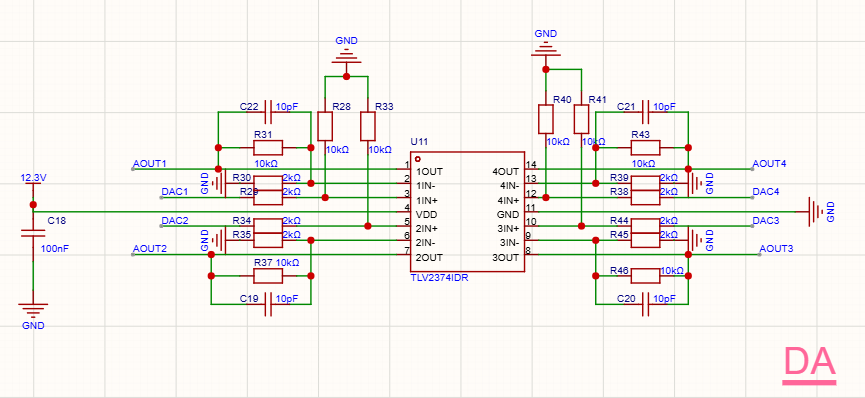Viewport: 865px width, 398px height.
Task: Select resistor R44 symbol
Action: point(645,226)
